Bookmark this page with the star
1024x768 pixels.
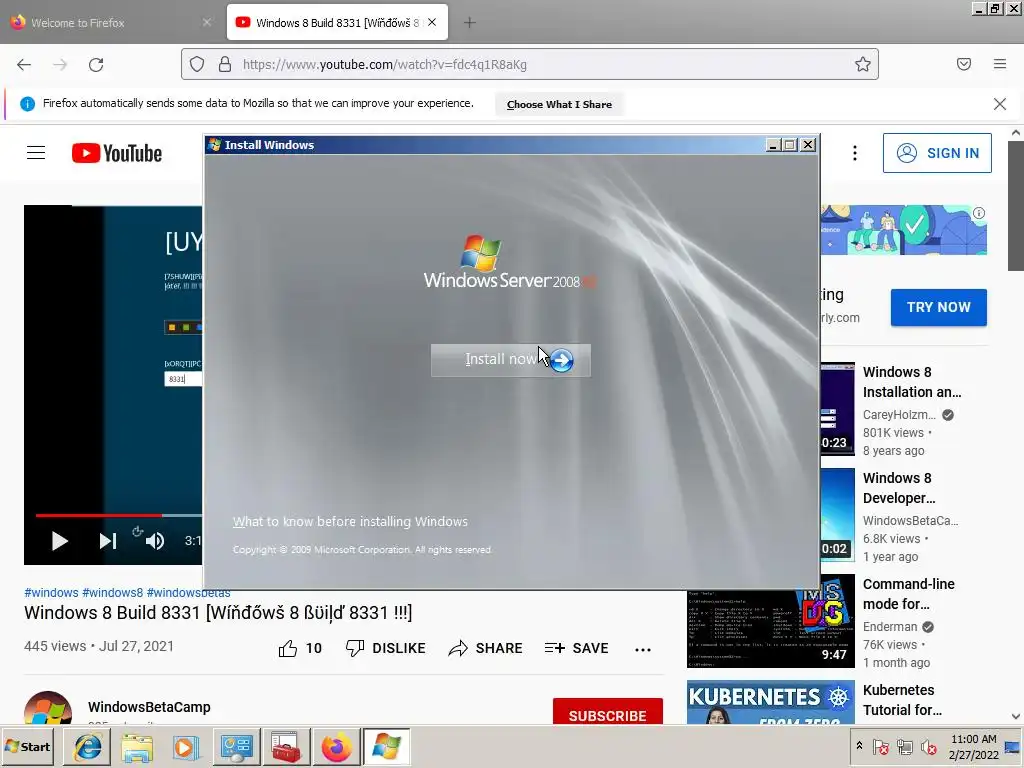863,64
